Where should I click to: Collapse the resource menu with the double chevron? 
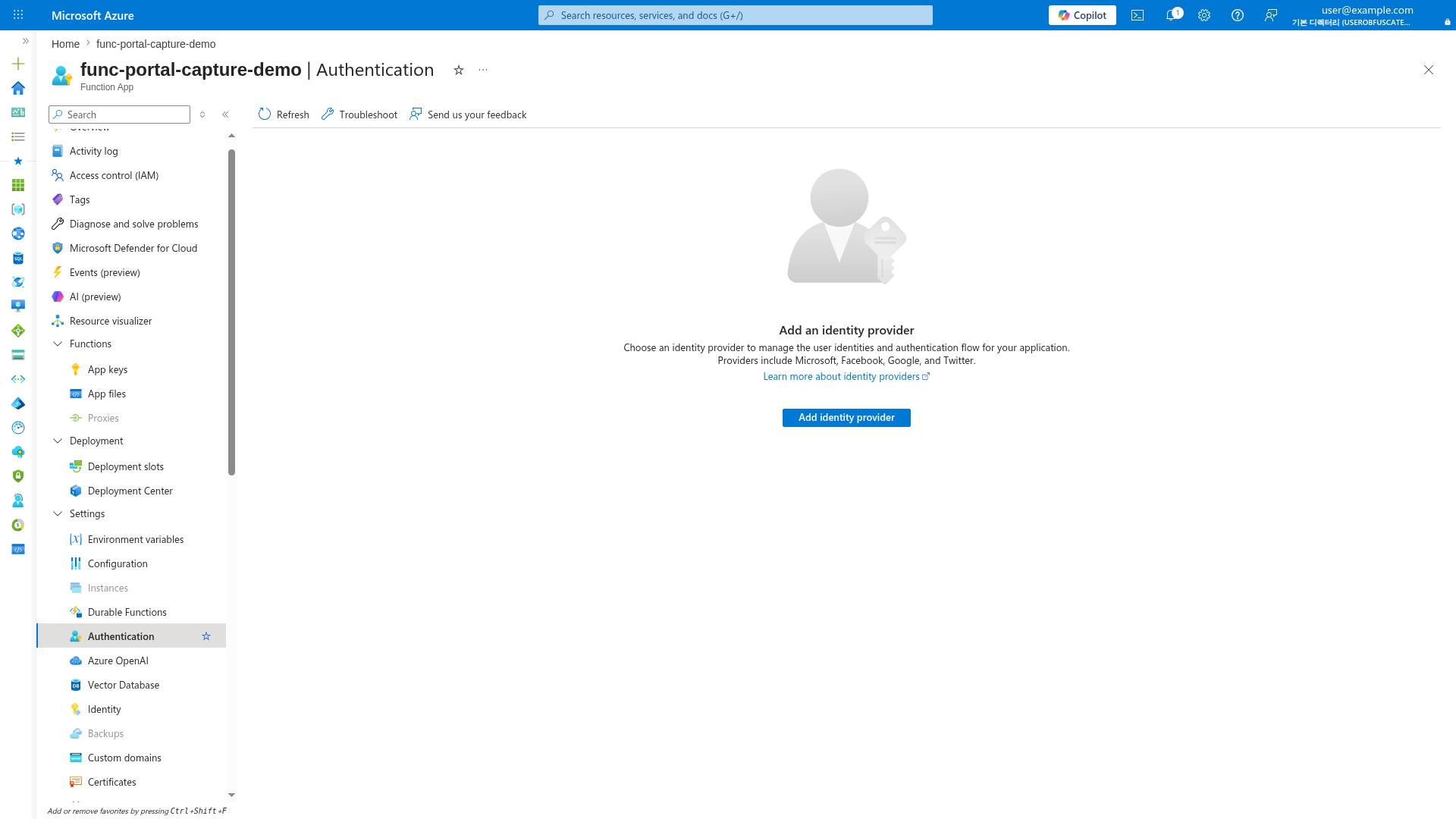click(x=225, y=115)
